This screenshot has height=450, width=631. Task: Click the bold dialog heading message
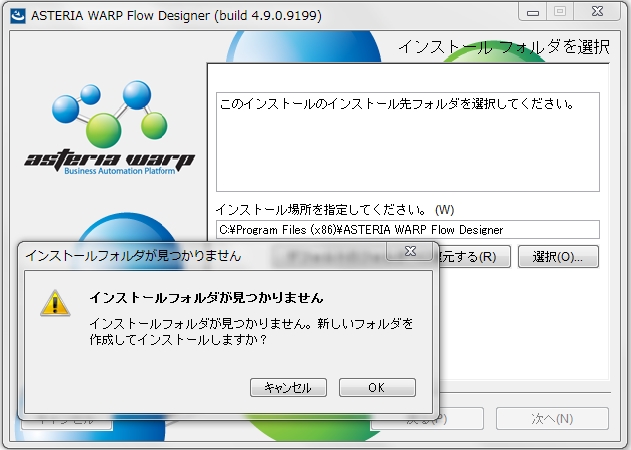tap(206, 298)
